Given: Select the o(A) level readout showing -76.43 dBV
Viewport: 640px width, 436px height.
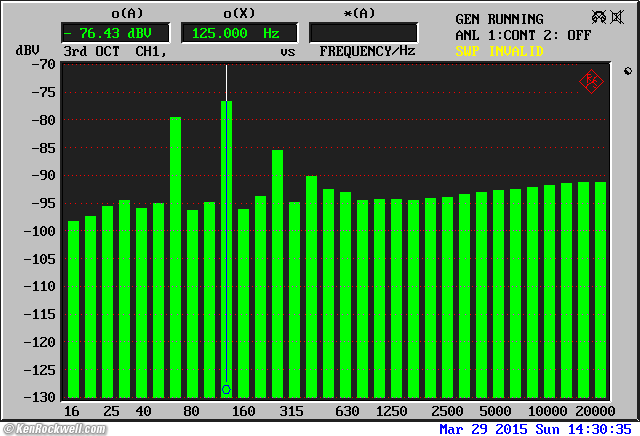Looking at the screenshot, I should 114,33.
